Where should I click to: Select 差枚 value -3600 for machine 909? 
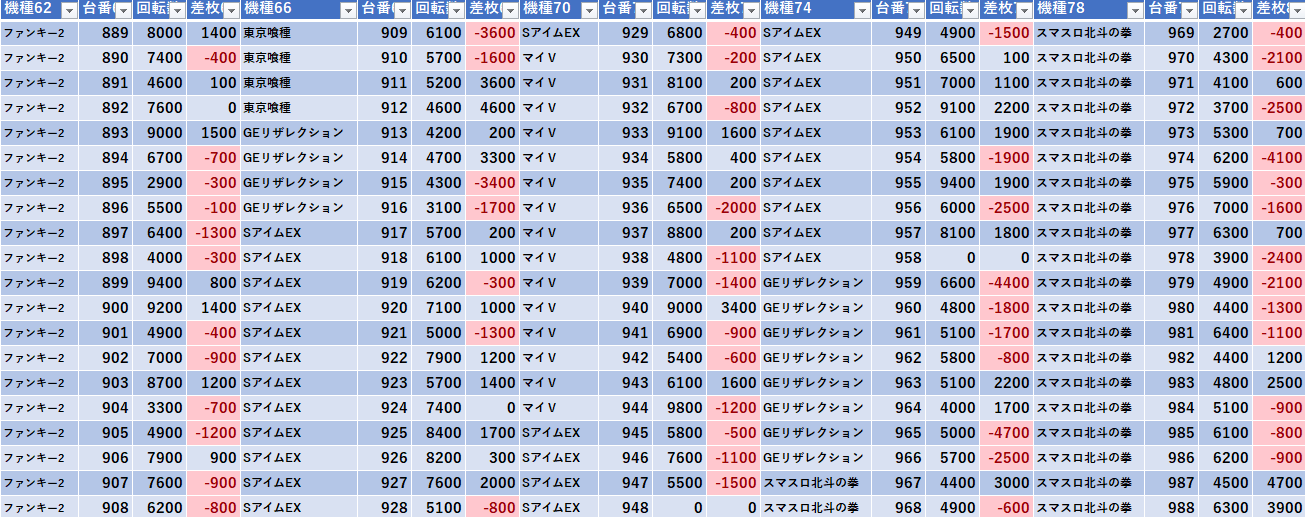click(x=493, y=33)
